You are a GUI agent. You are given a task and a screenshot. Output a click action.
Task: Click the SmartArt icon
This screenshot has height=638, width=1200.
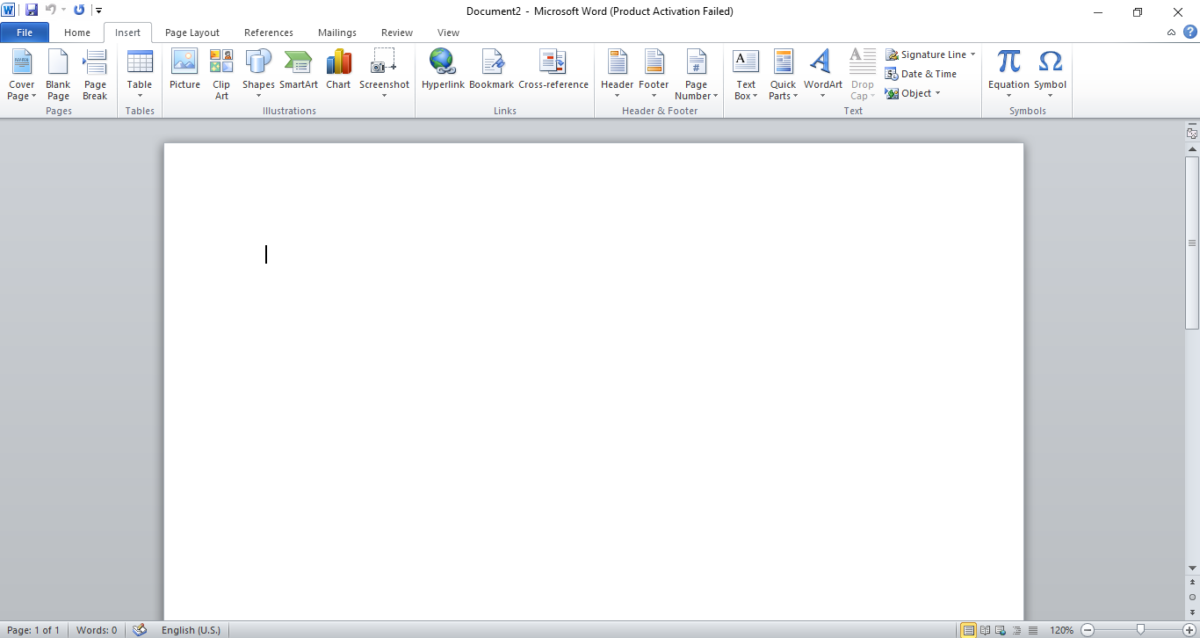click(x=298, y=72)
